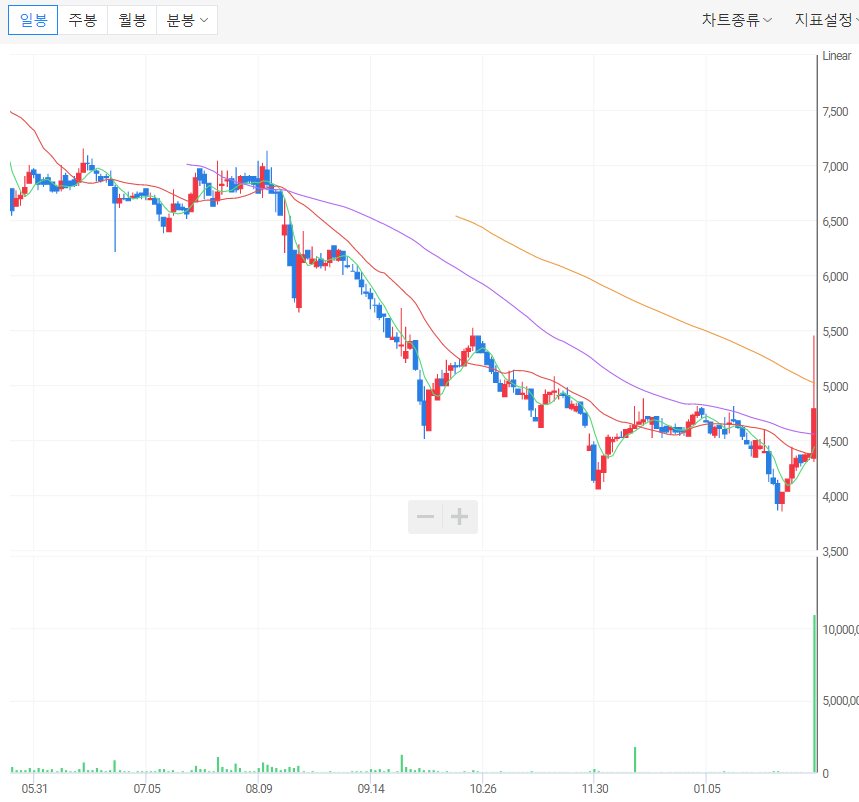Click the orange long-term moving average line
Image resolution: width=859 pixels, height=802 pixels.
point(635,302)
